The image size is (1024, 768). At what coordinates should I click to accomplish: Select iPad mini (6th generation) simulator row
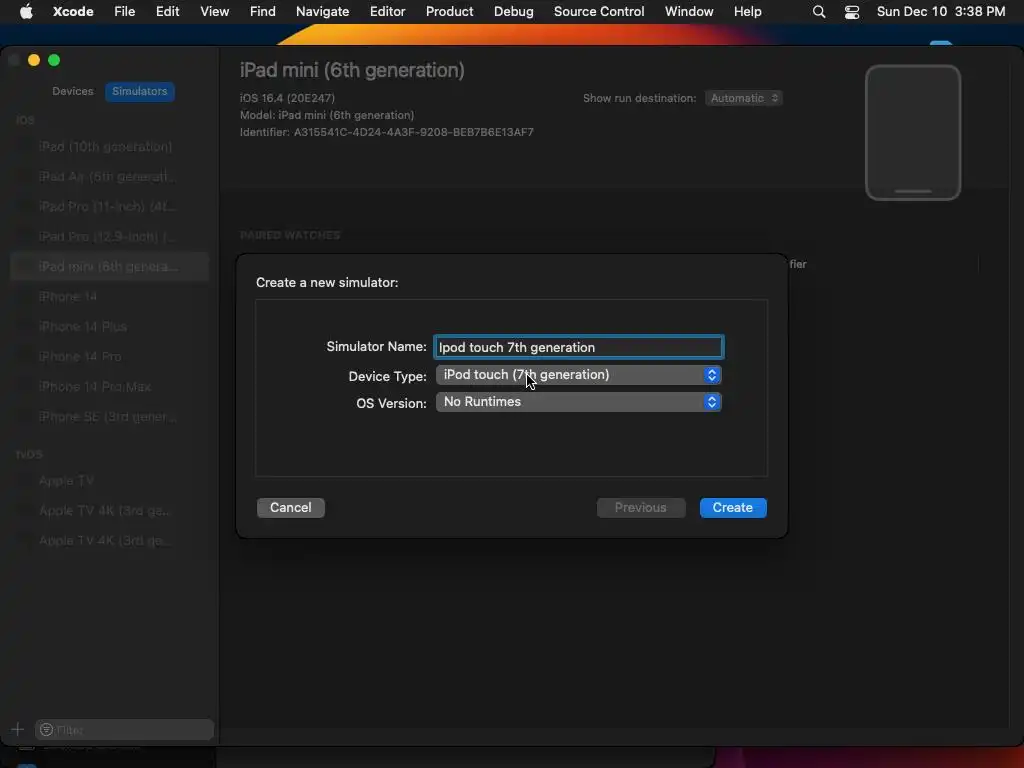click(x=110, y=266)
